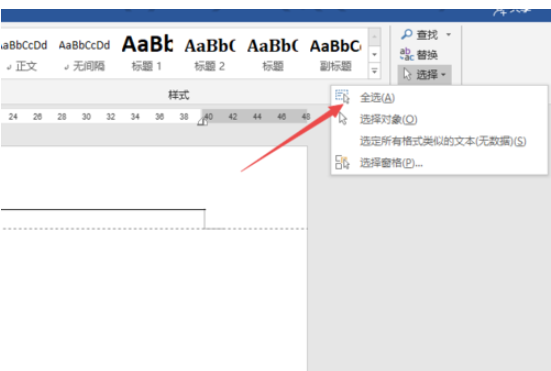This screenshot has height=371, width=551.
Task: Click the Select All menu icon
Action: [x=342, y=97]
